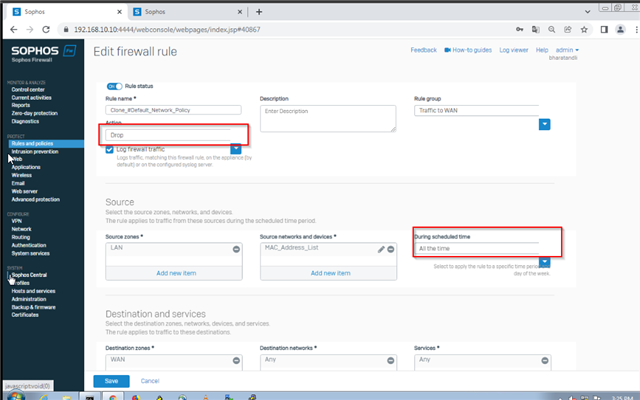Click the Help link
640x400 pixels.
click(542, 50)
